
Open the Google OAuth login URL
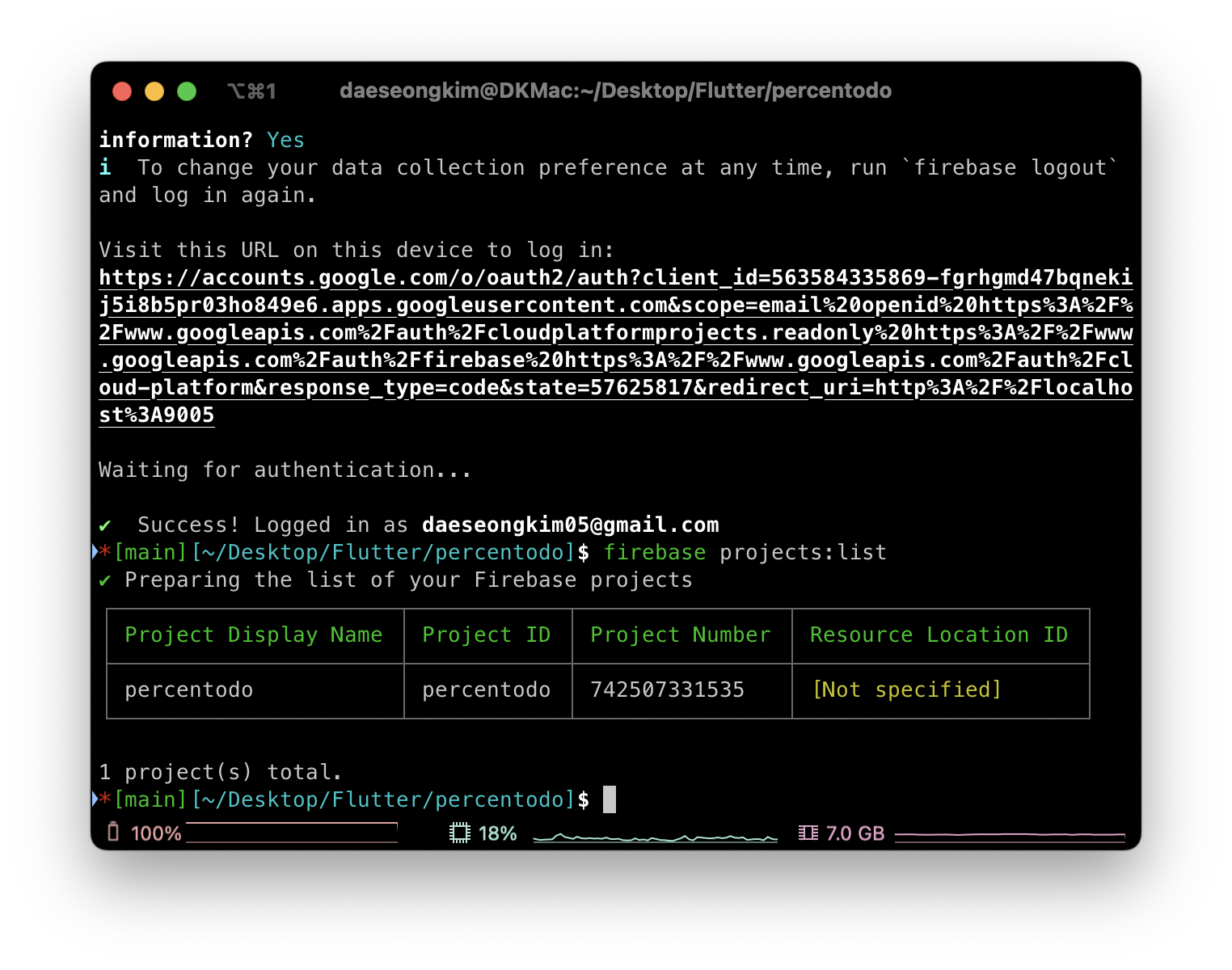[615, 346]
